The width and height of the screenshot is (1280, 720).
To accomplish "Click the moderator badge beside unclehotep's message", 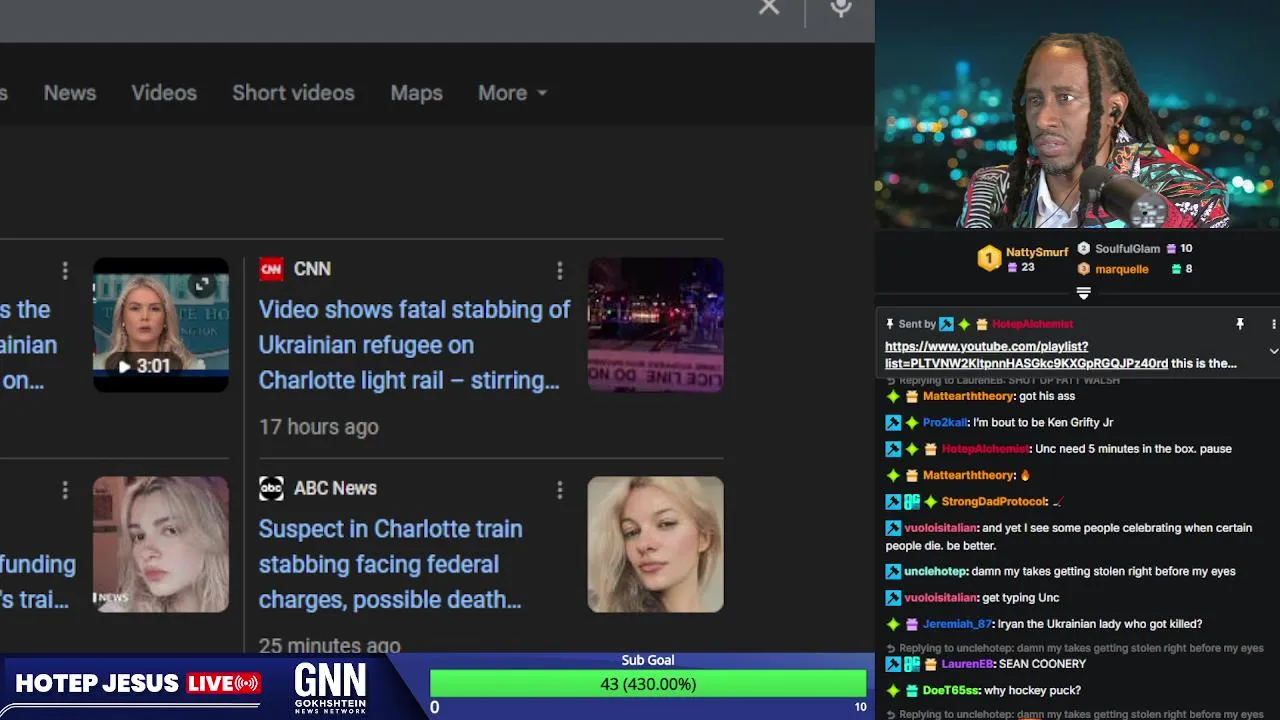I will [x=893, y=572].
